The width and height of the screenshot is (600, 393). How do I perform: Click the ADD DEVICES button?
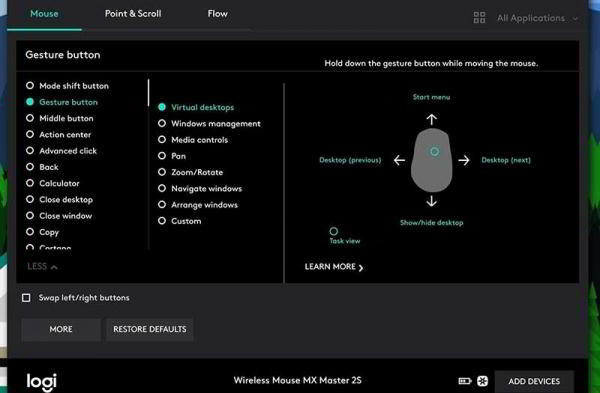(x=534, y=382)
